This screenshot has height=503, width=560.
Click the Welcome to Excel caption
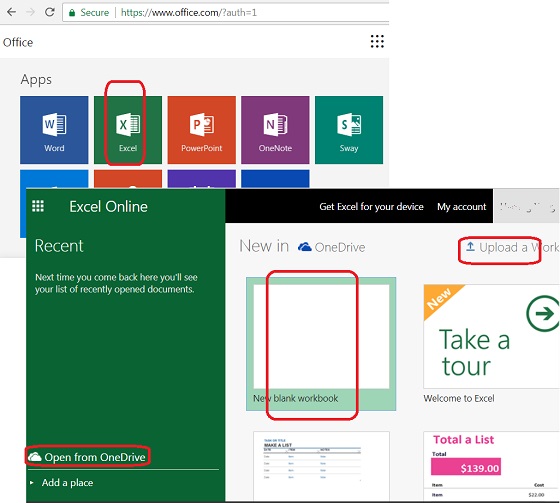[459, 398]
